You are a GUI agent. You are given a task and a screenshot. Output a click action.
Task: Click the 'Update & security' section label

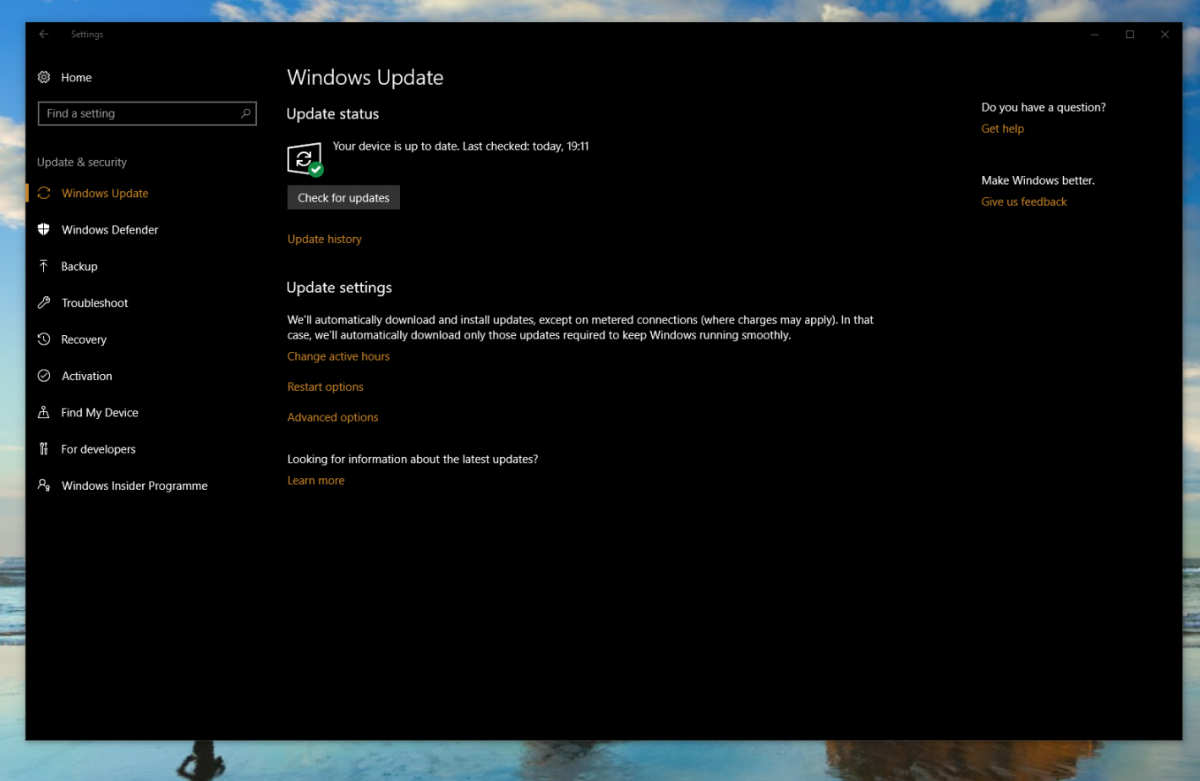[82, 162]
